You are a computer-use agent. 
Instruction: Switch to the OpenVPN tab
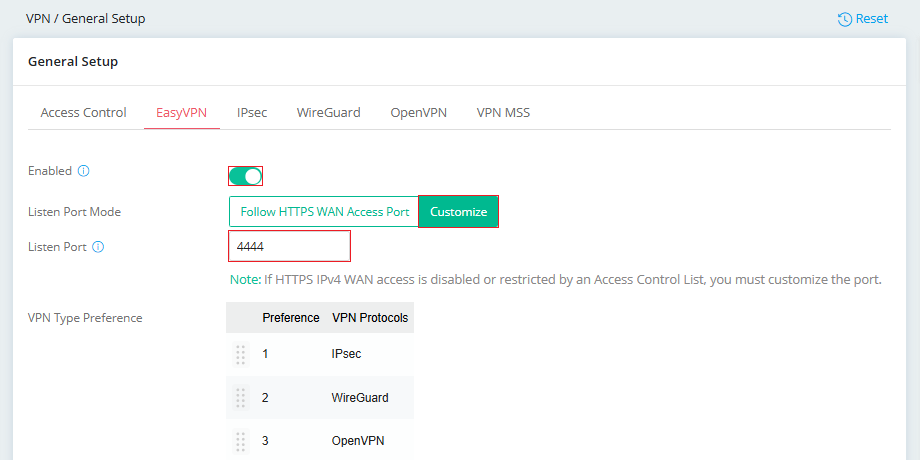(x=419, y=113)
